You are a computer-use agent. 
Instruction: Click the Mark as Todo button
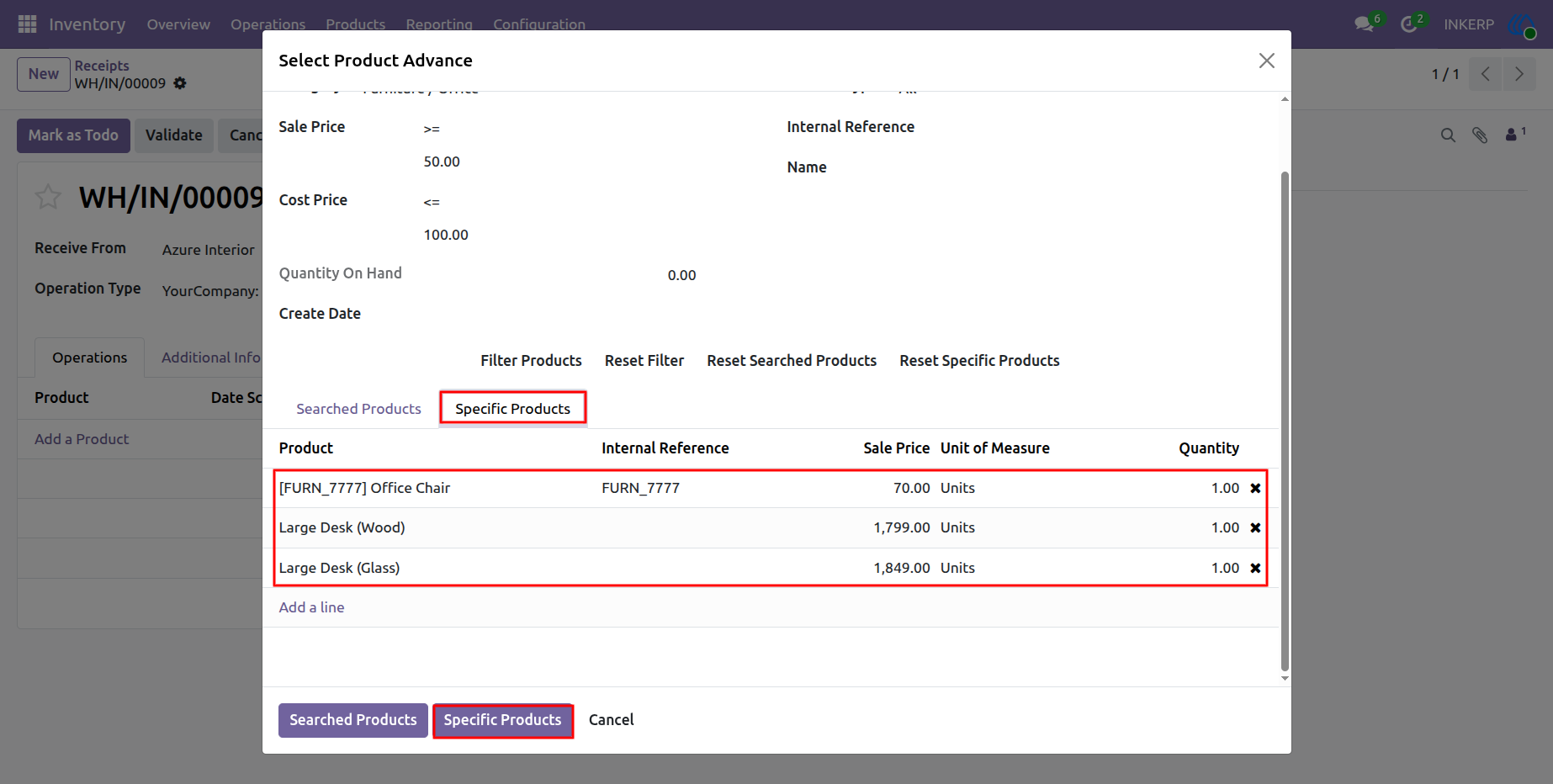pyautogui.click(x=73, y=135)
